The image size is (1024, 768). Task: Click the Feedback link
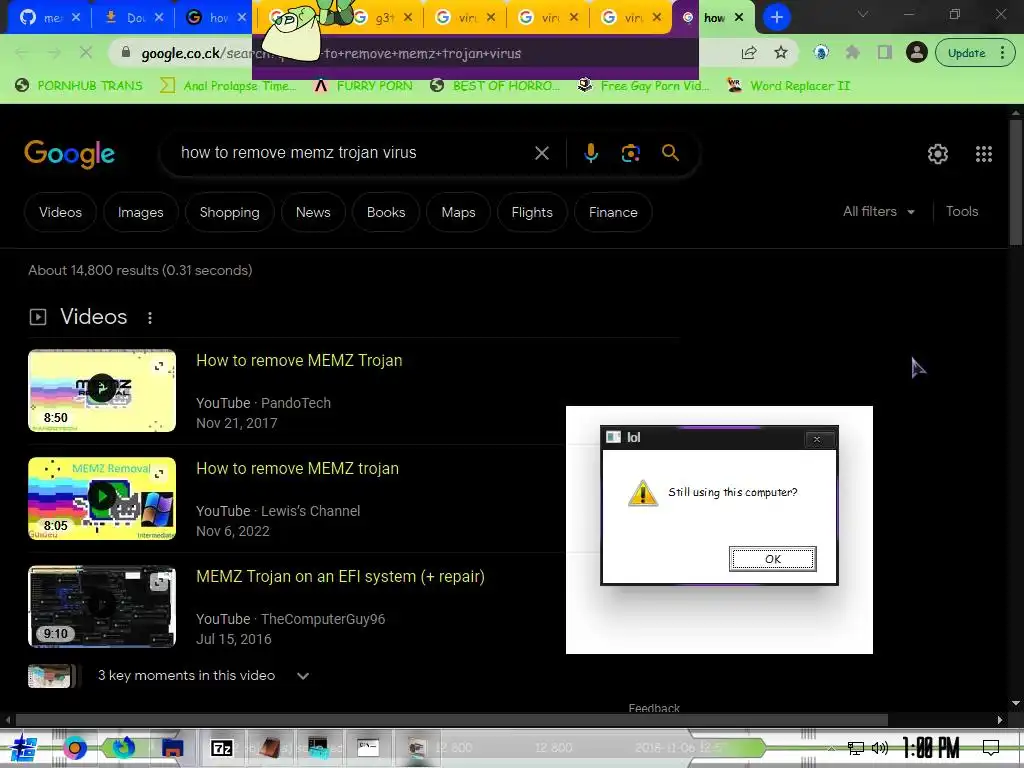point(654,708)
